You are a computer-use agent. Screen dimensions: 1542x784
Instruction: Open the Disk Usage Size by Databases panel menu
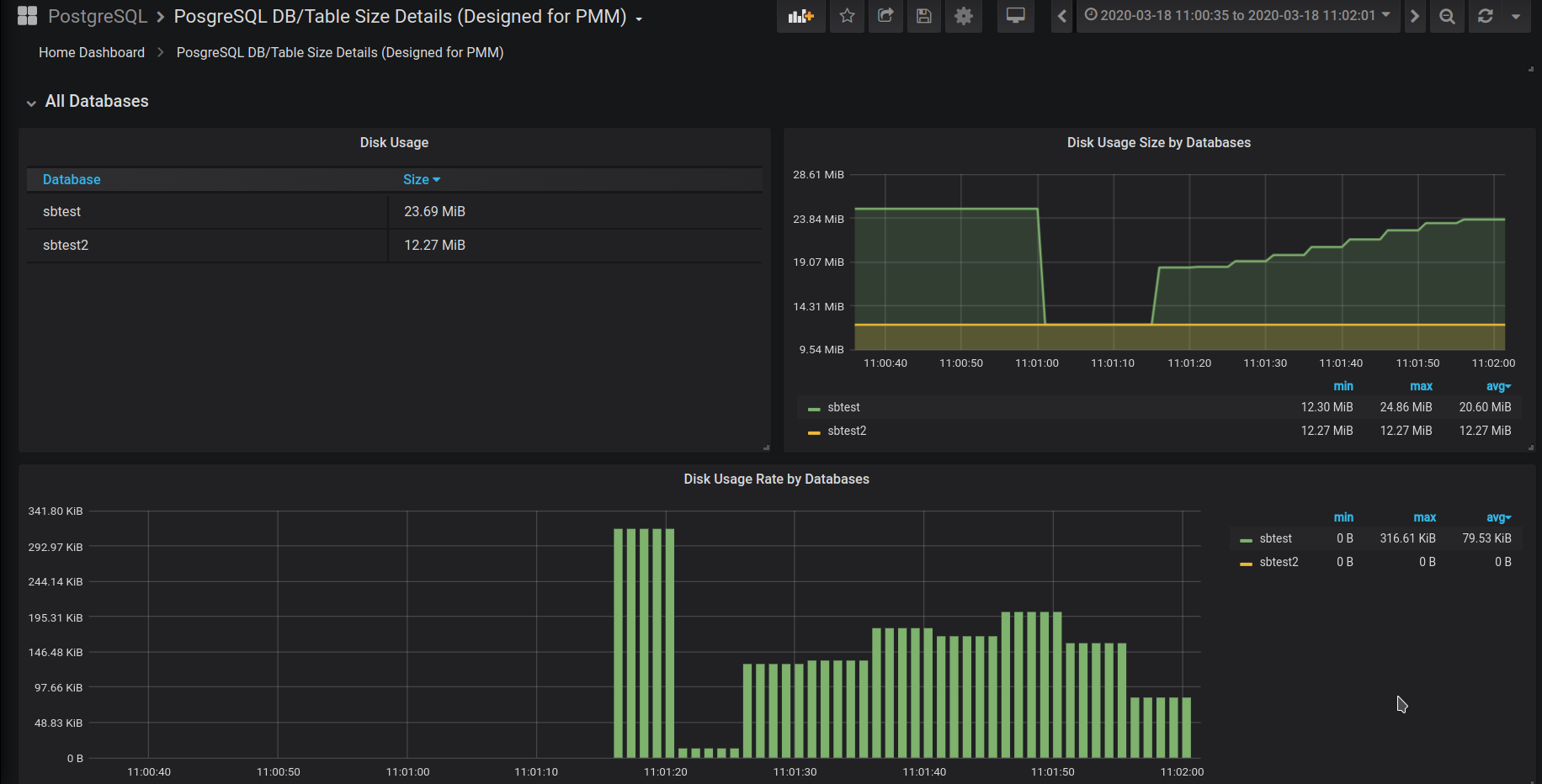tap(1158, 143)
